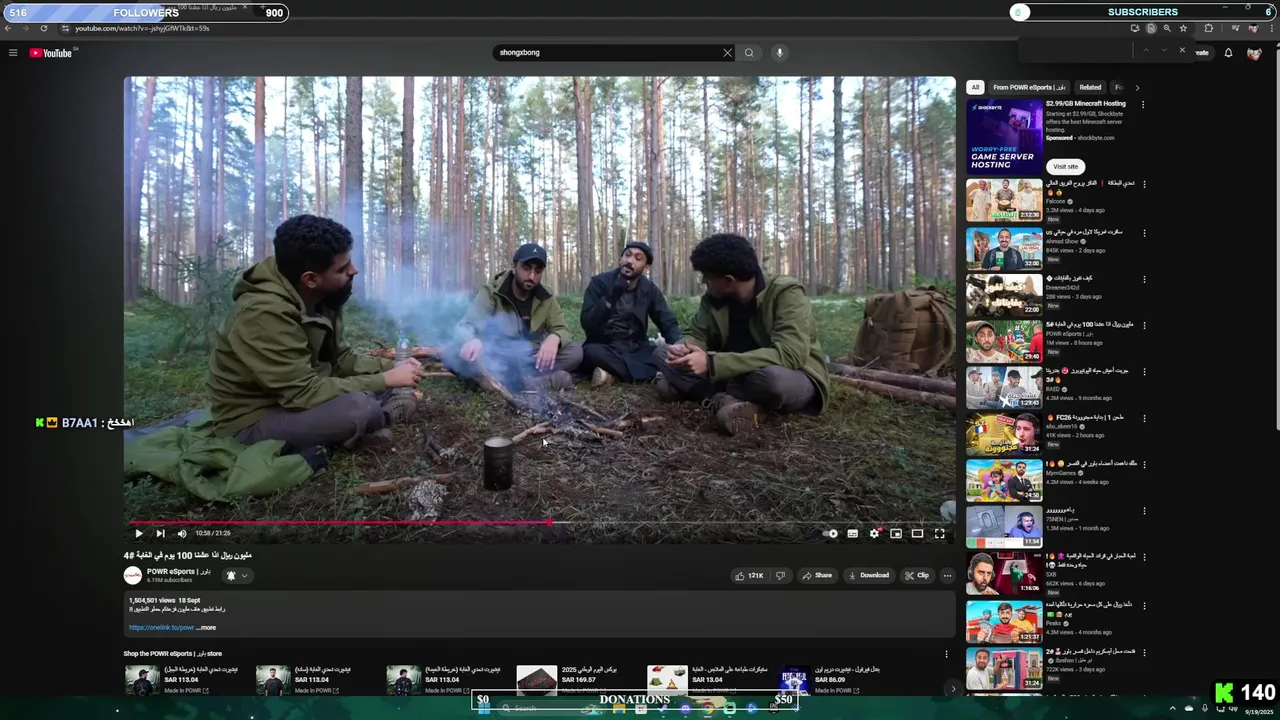The width and height of the screenshot is (1280, 720).
Task: Bookmark page with star icon
Action: tap(1183, 28)
